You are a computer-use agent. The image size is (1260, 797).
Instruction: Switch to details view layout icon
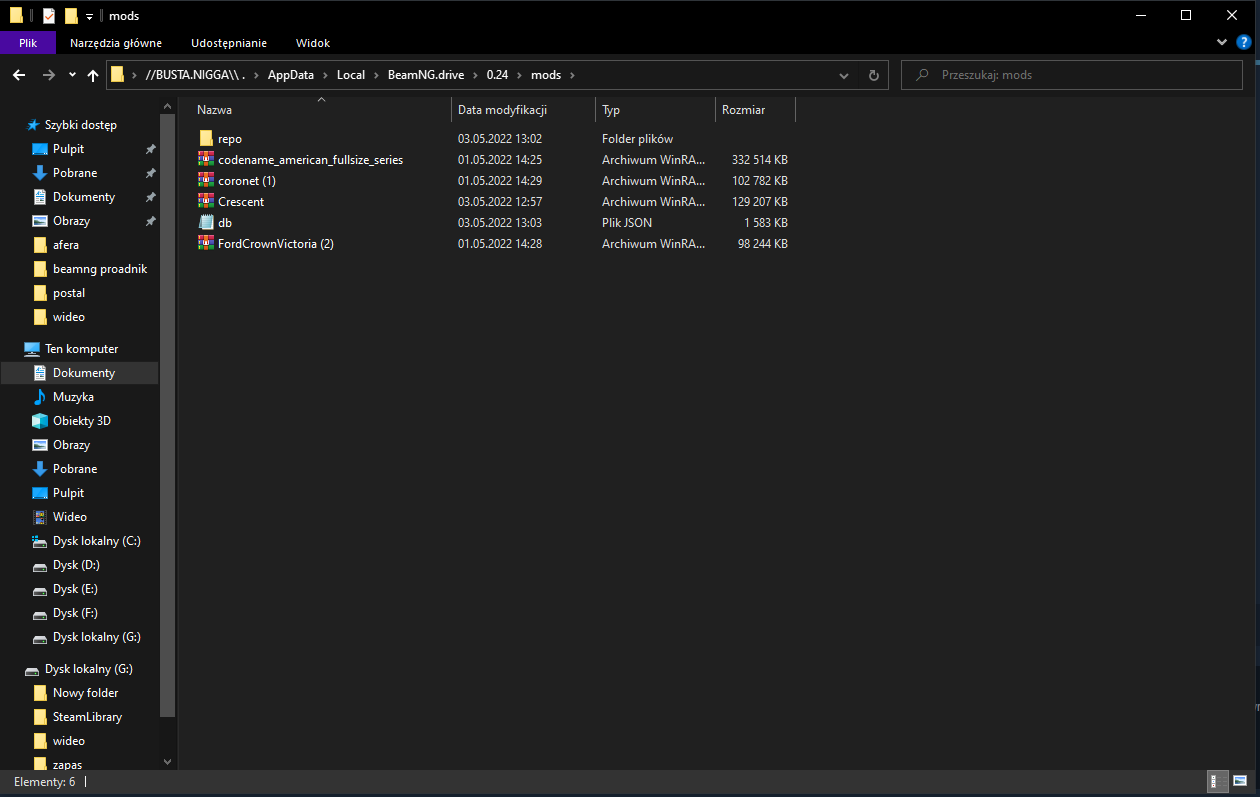click(1219, 781)
